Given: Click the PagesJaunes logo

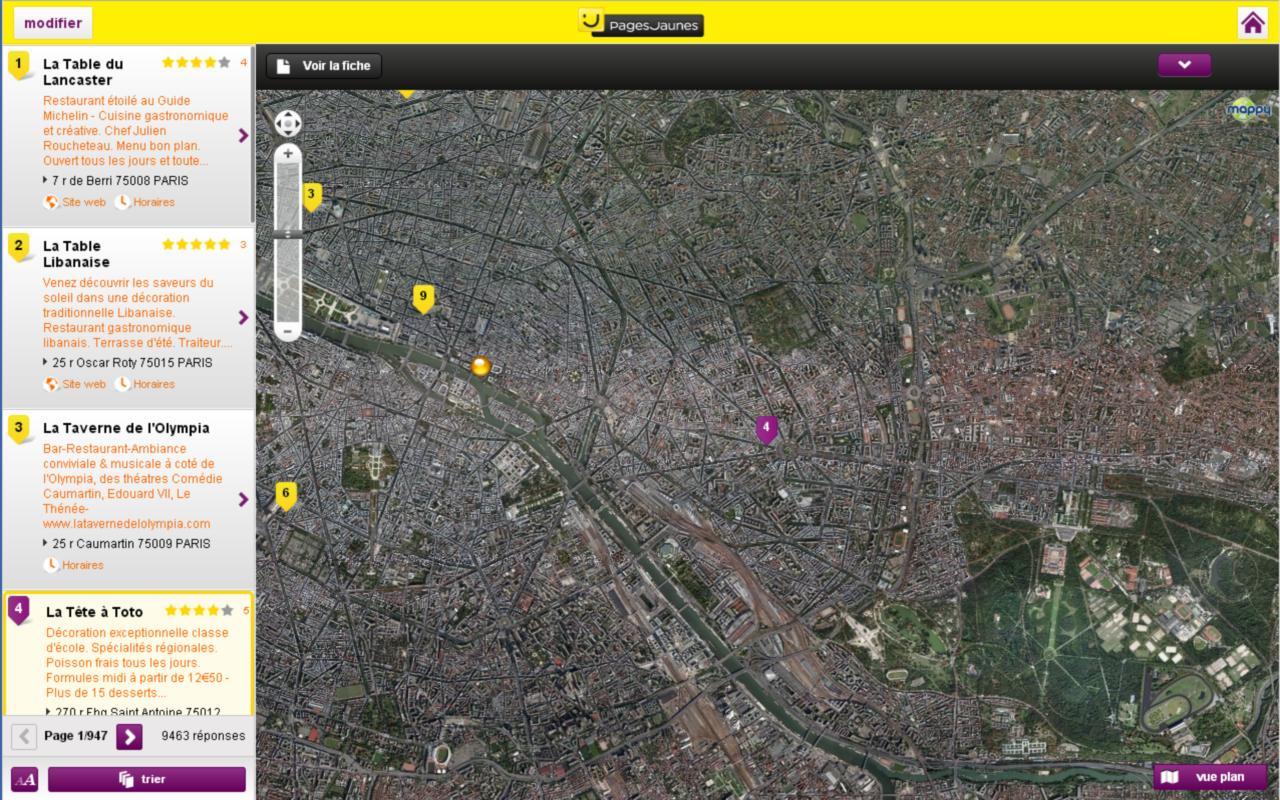Looking at the screenshot, I should click(640, 23).
